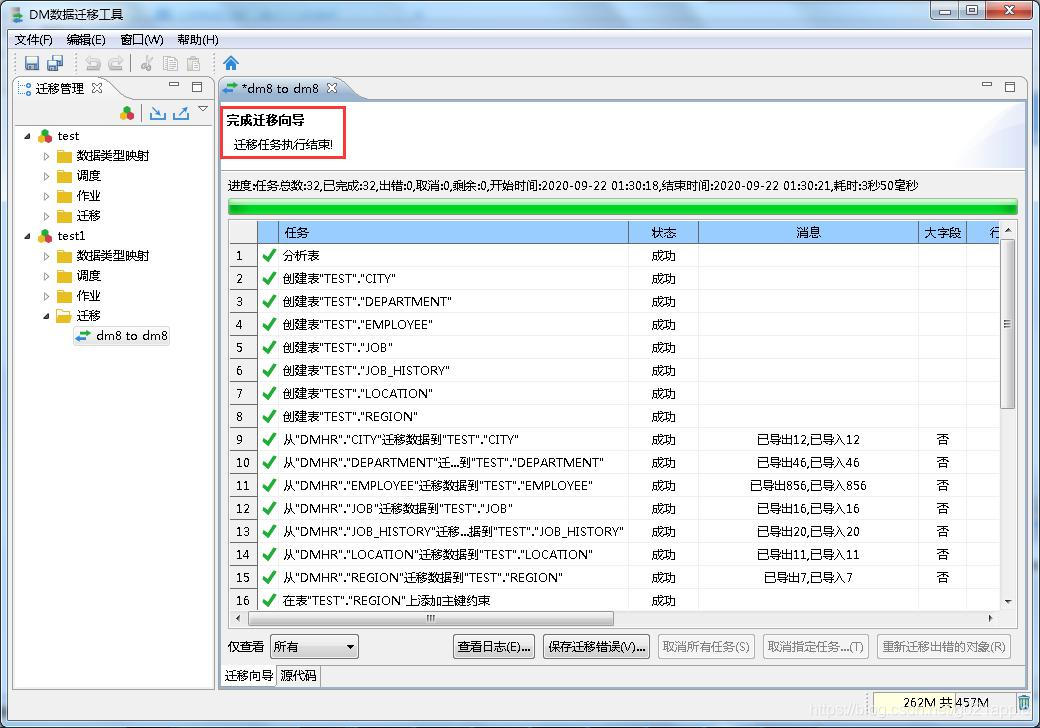The height and width of the screenshot is (728, 1040).
Task: Select task row 分析表
Action: point(614,256)
